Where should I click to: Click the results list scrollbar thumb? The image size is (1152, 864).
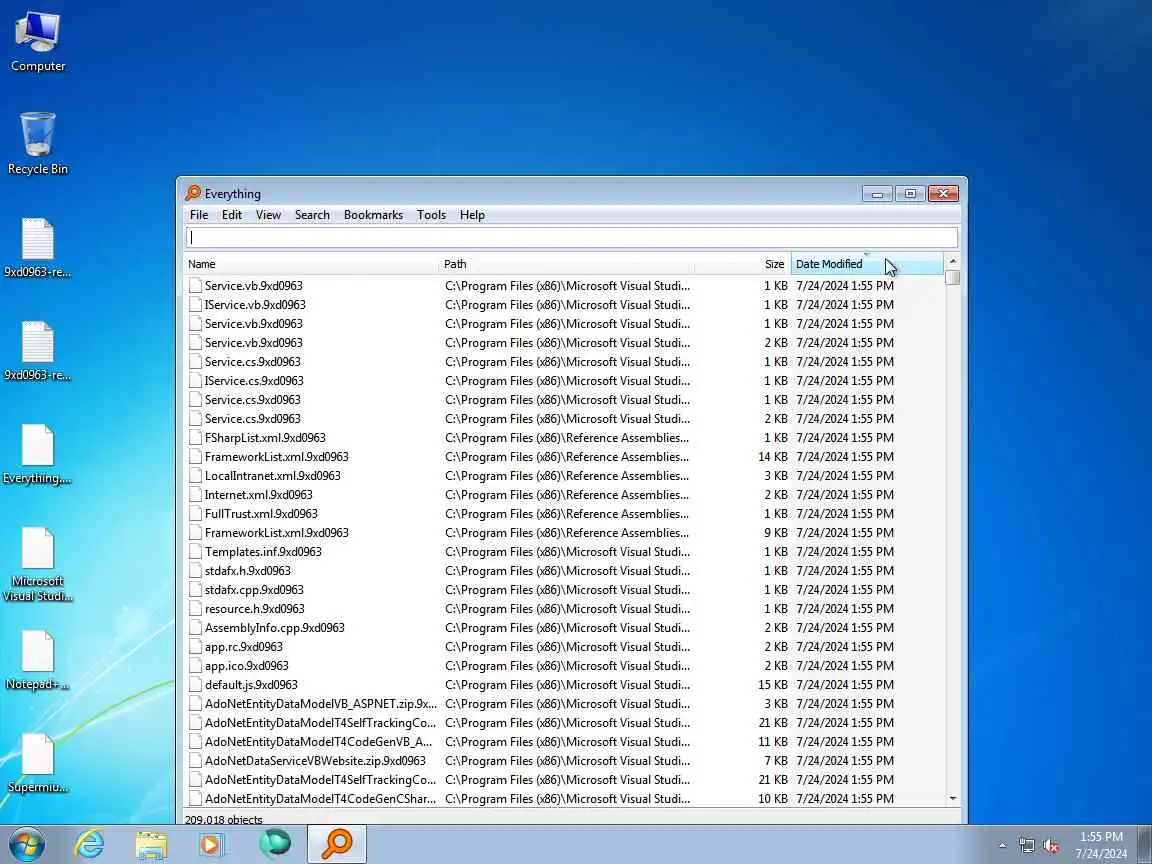[x=953, y=277]
